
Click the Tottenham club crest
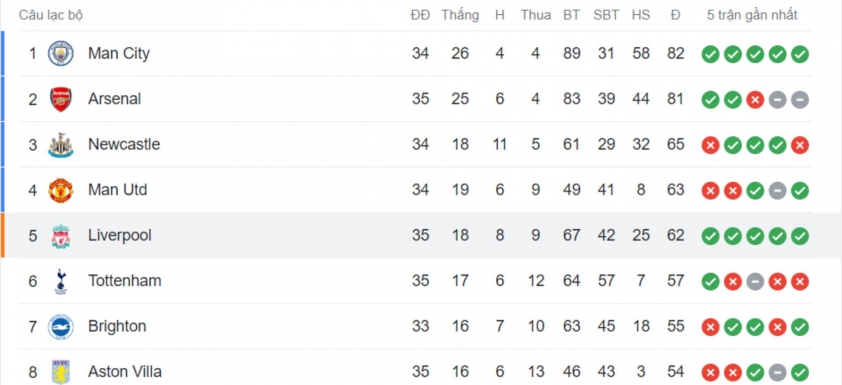click(x=61, y=282)
